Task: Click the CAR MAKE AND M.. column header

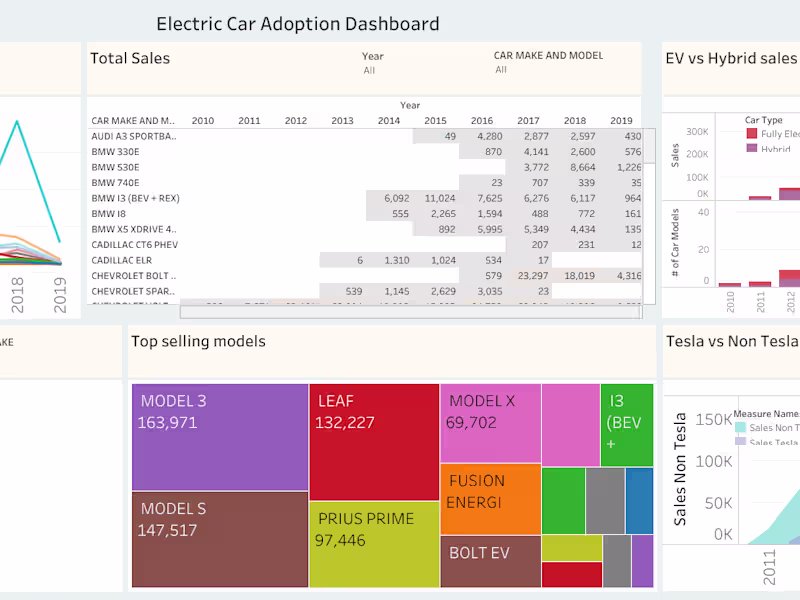Action: click(x=133, y=121)
